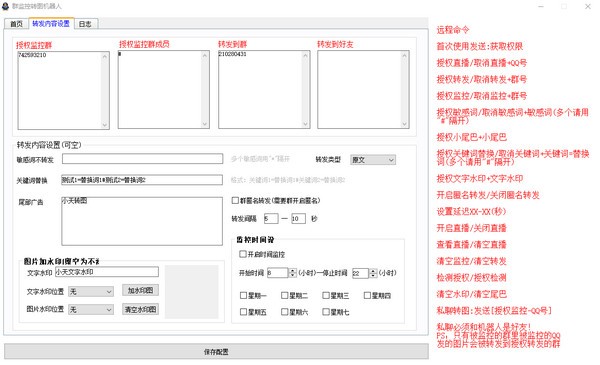Focus the 敏感词不转发 input field
The height and width of the screenshot is (365, 600).
coord(142,159)
